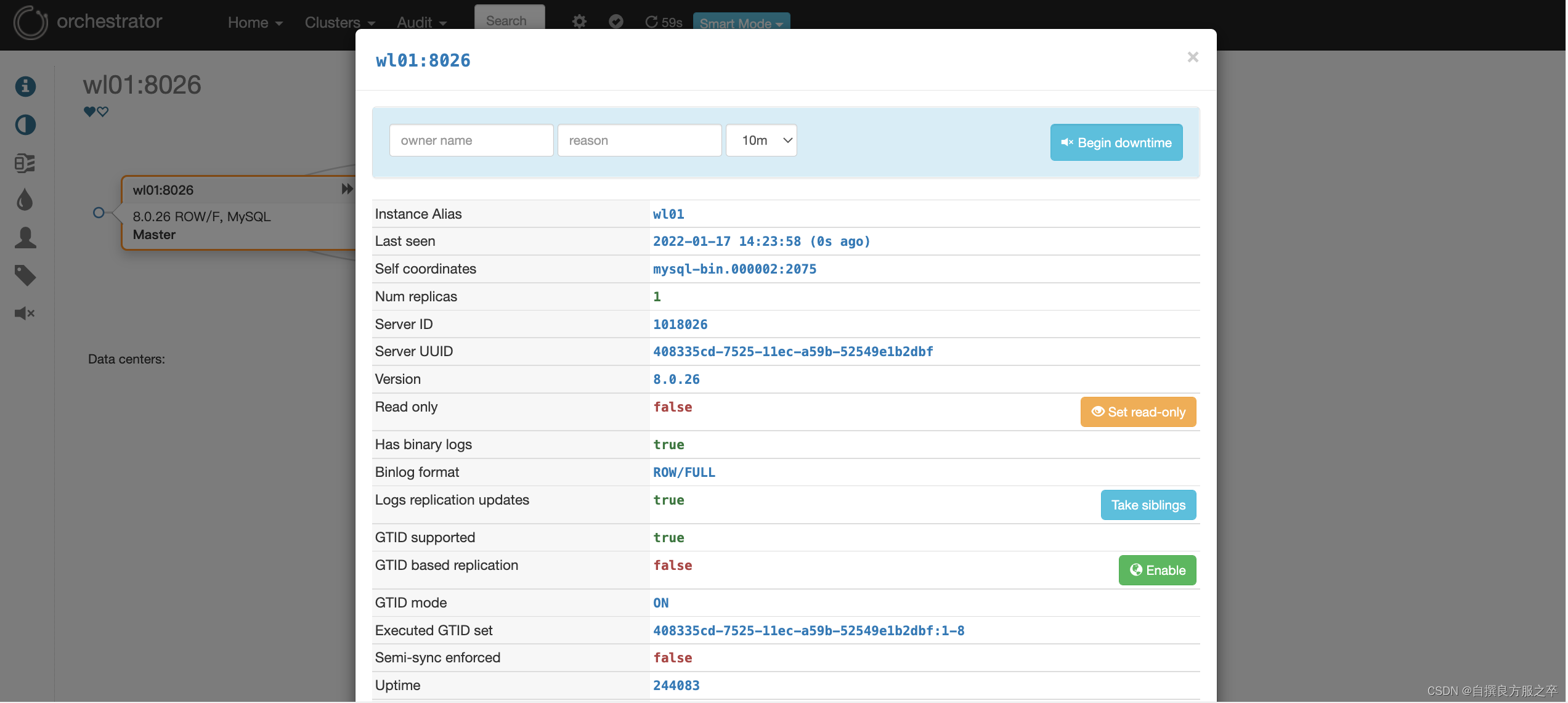The height and width of the screenshot is (703, 1568).
Task: Open the settings gear in navbar
Action: click(579, 22)
